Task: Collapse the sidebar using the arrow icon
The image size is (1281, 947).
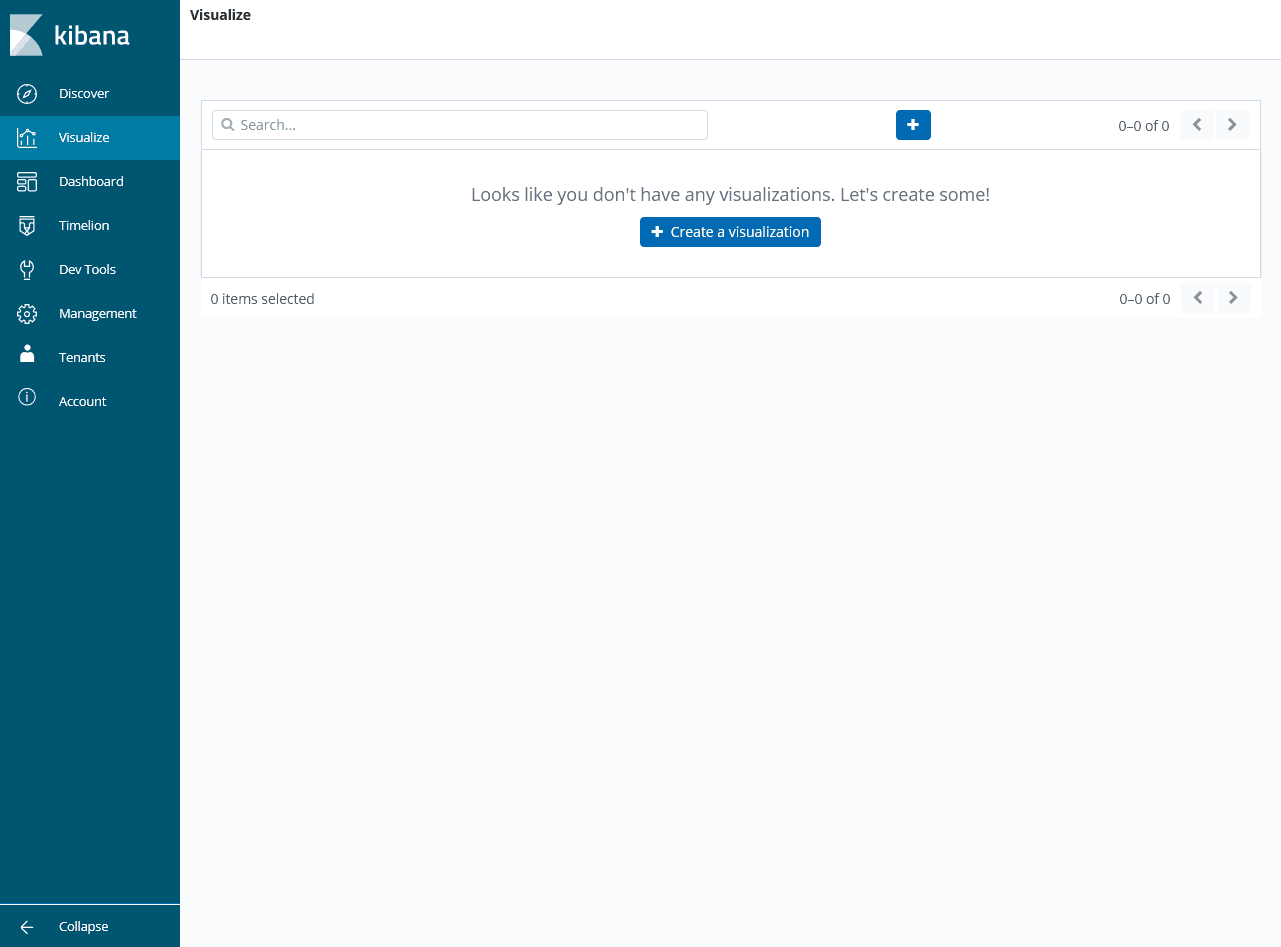Action: tap(27, 927)
